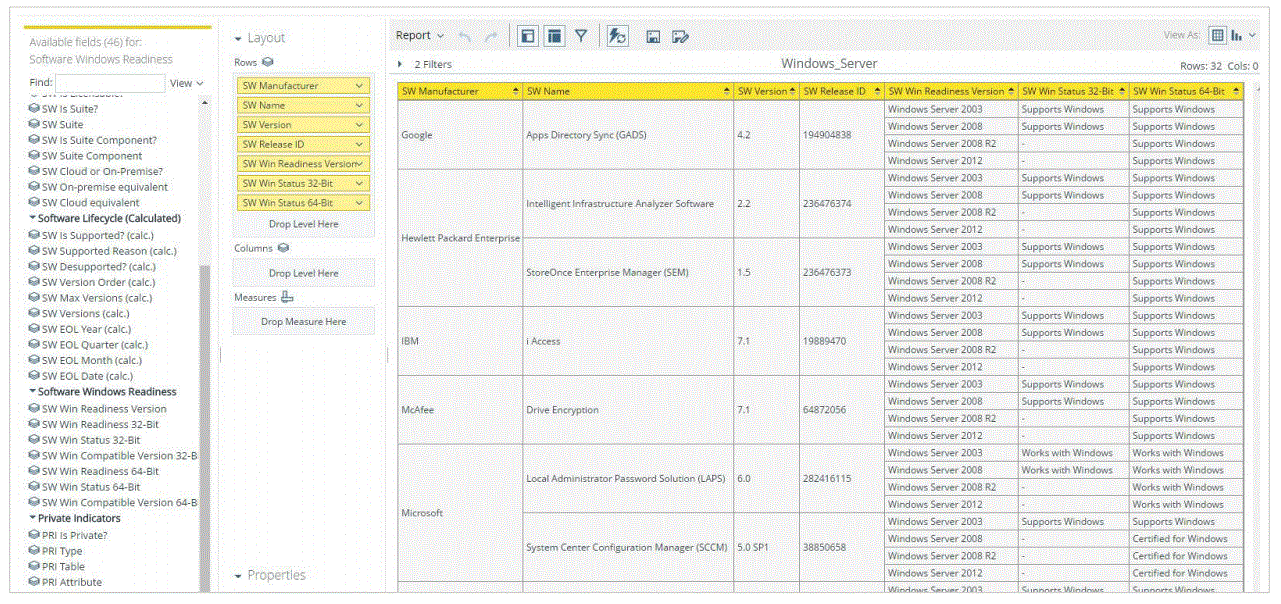Click the Find field text box
This screenshot has height=604, width=1281.
[x=110, y=83]
